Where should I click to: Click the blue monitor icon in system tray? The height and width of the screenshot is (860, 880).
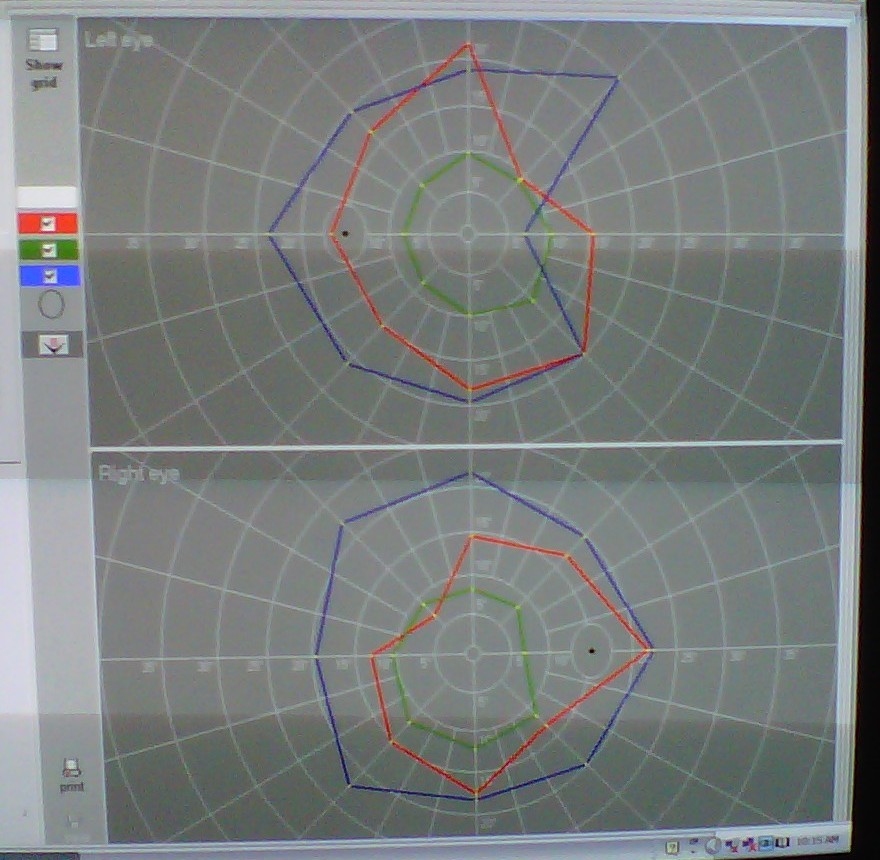coord(764,843)
